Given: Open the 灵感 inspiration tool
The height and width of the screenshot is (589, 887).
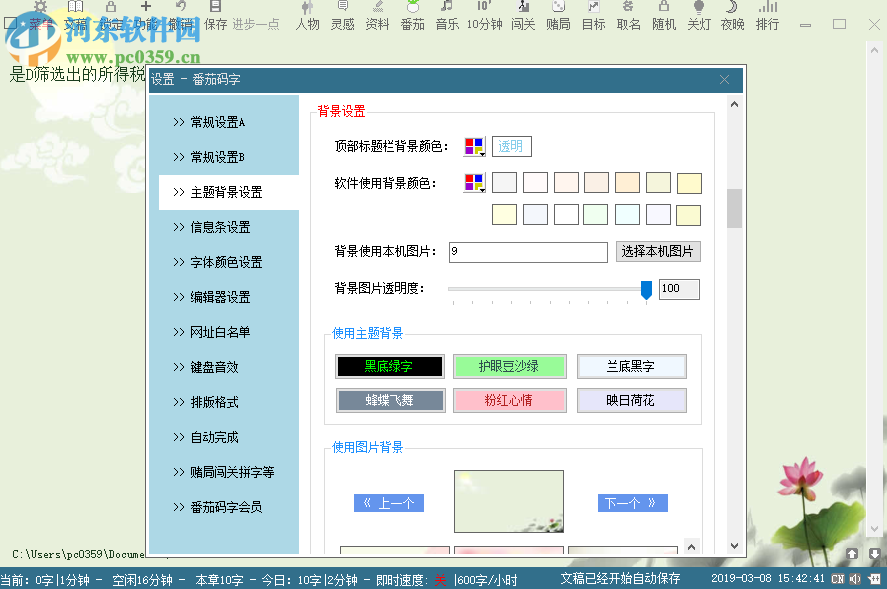Looking at the screenshot, I should point(342,18).
